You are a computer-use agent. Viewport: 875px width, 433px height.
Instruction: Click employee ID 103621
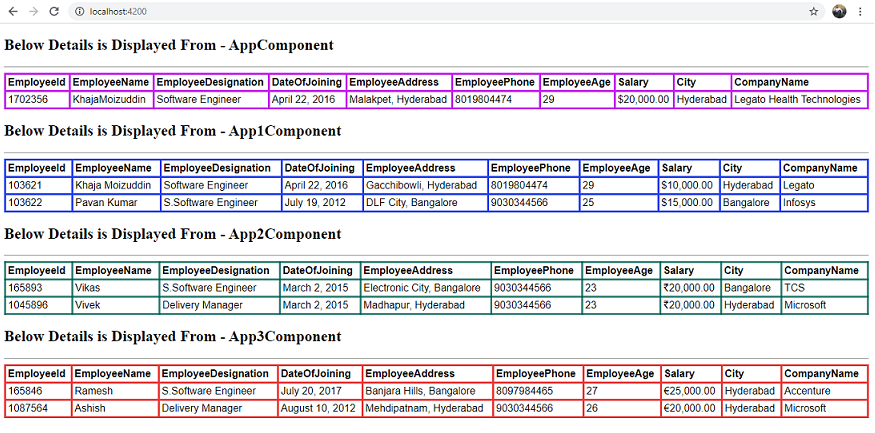25,185
